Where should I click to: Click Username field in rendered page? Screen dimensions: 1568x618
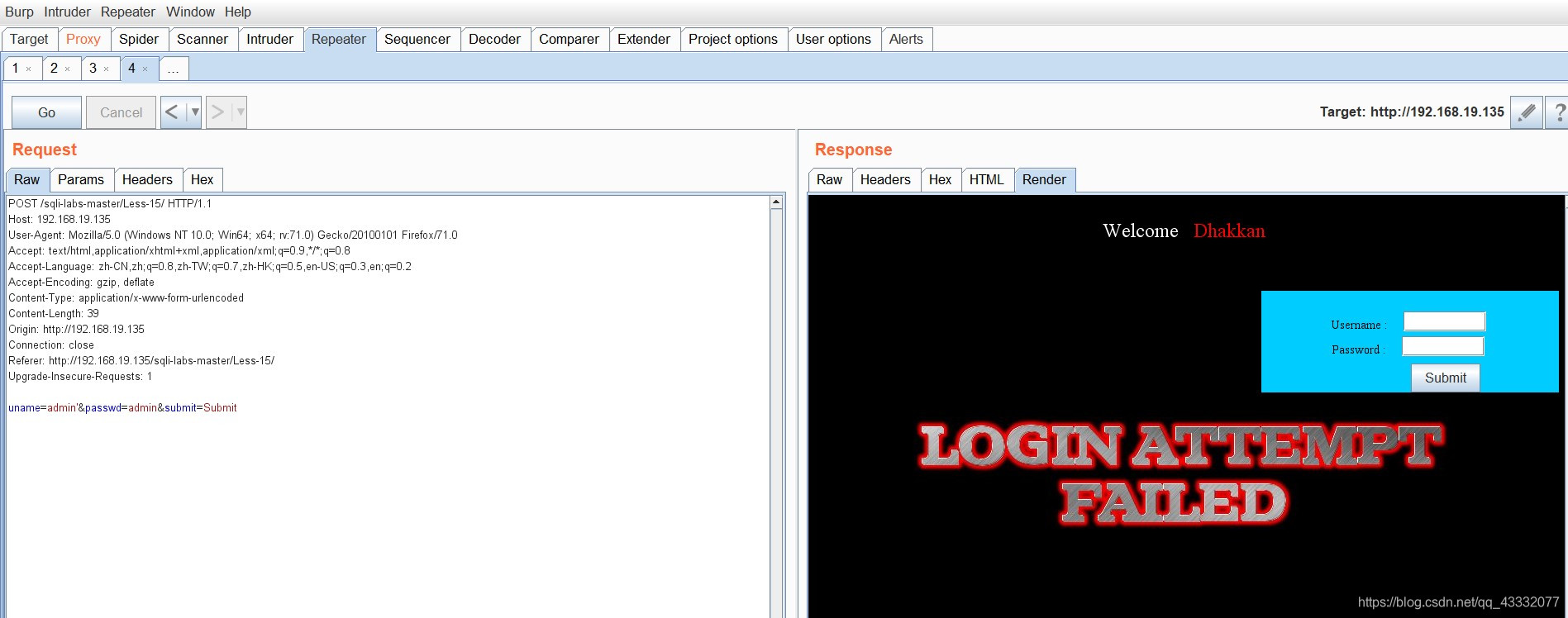[1444, 321]
